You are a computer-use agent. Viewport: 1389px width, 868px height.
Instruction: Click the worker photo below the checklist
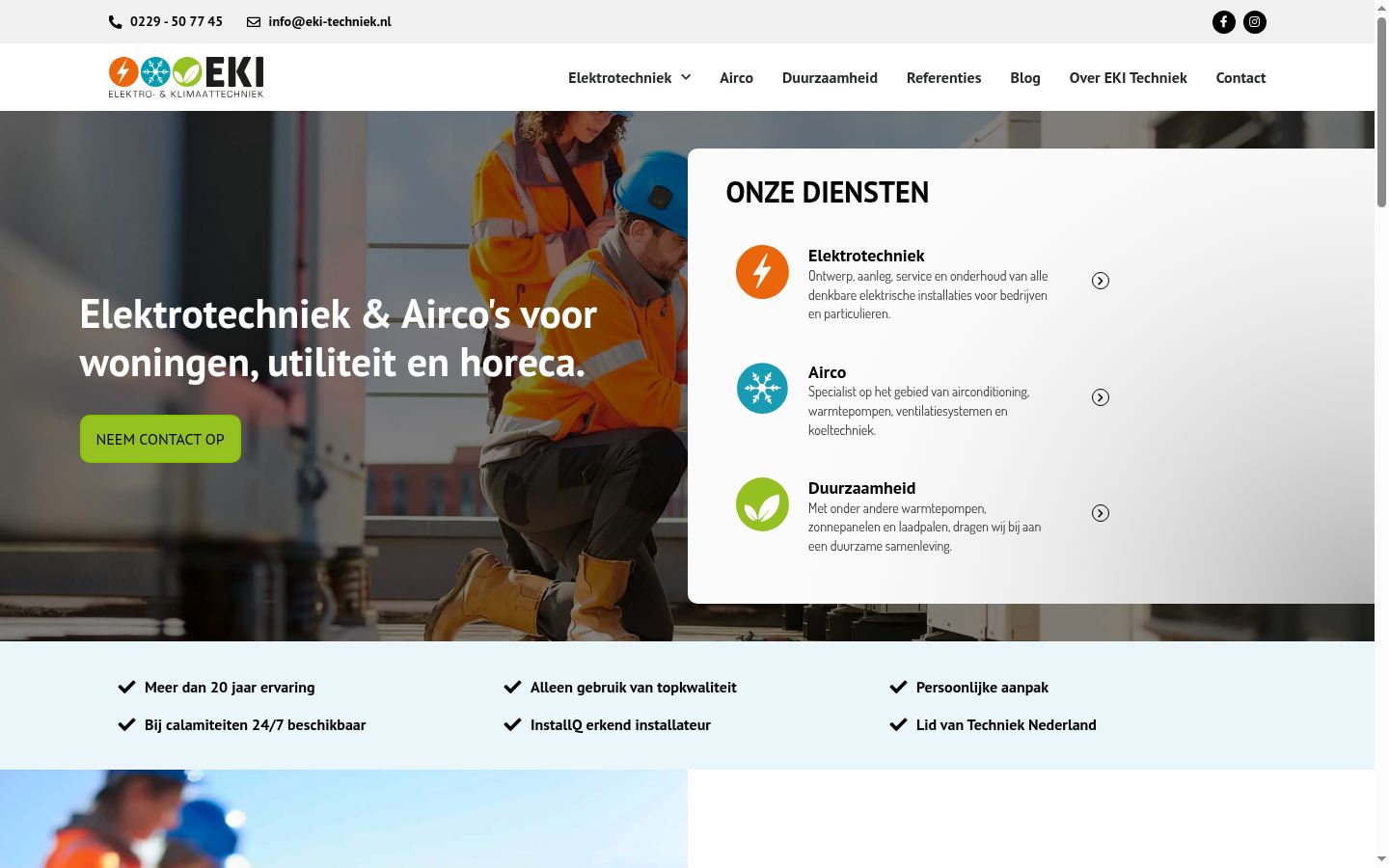coord(343,819)
